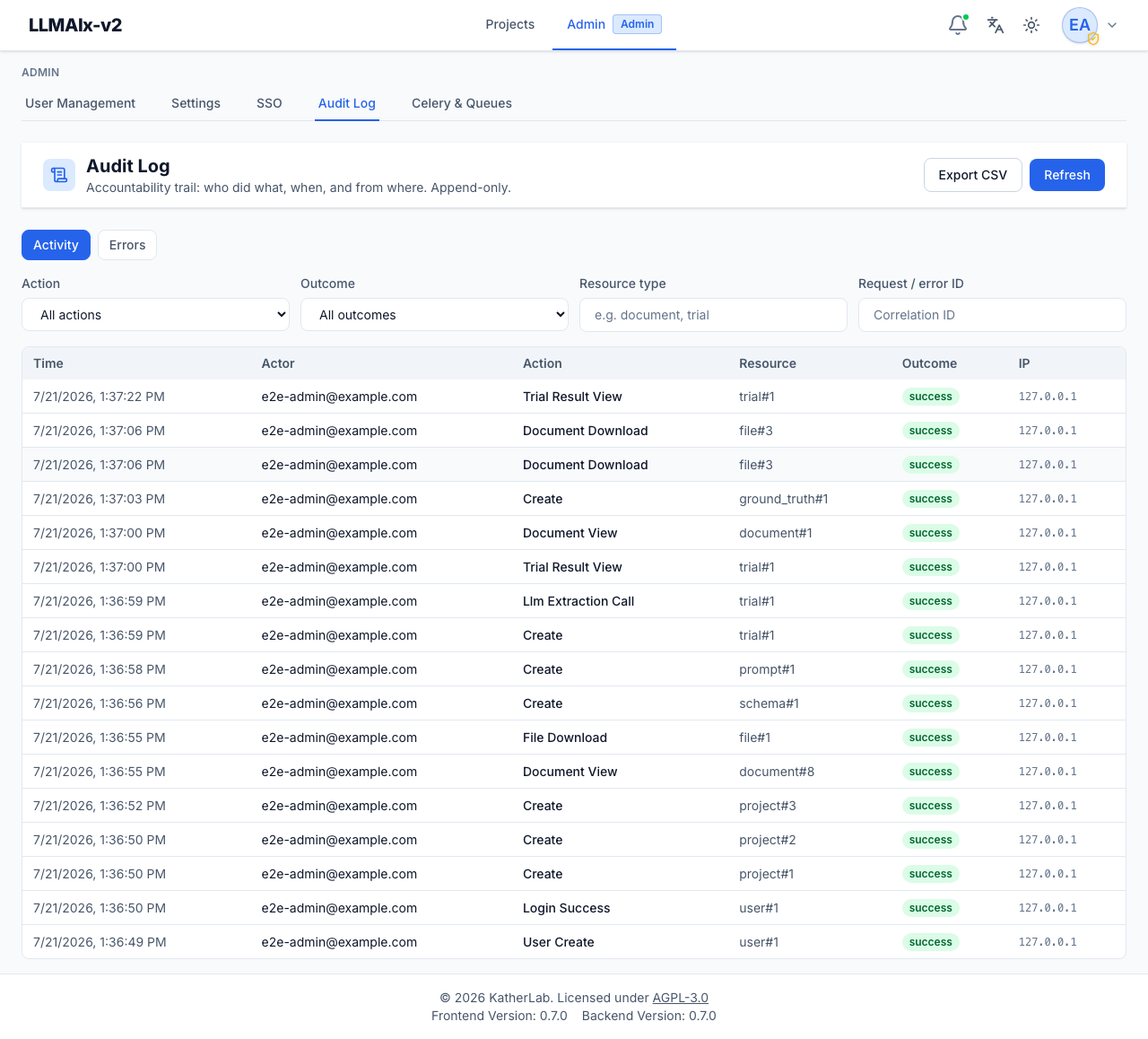The image size is (1148, 1039).
Task: Click the file#1 resource cell
Action: [754, 738]
